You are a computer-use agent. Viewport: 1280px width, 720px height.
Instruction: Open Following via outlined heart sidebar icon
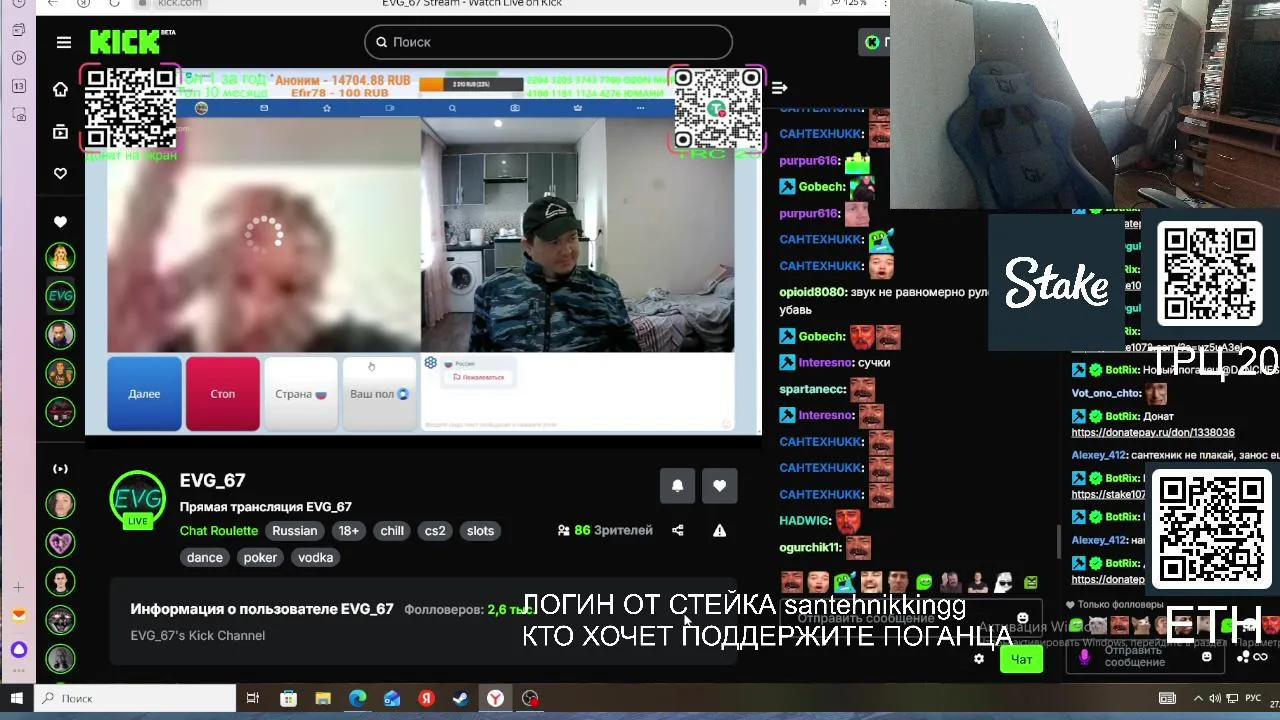pyautogui.click(x=61, y=173)
